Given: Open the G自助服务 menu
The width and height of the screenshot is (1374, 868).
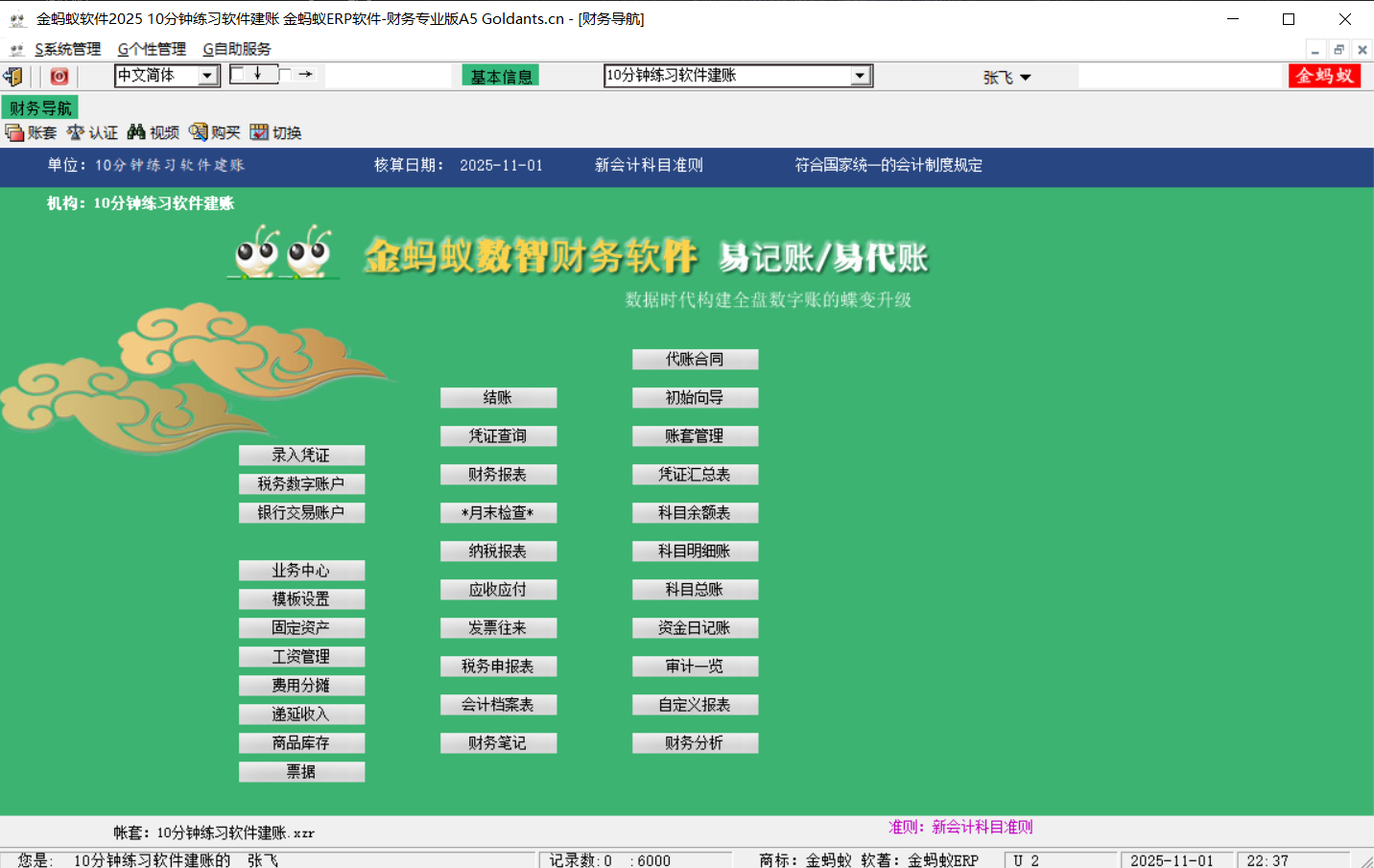Looking at the screenshot, I should pyautogui.click(x=235, y=48).
